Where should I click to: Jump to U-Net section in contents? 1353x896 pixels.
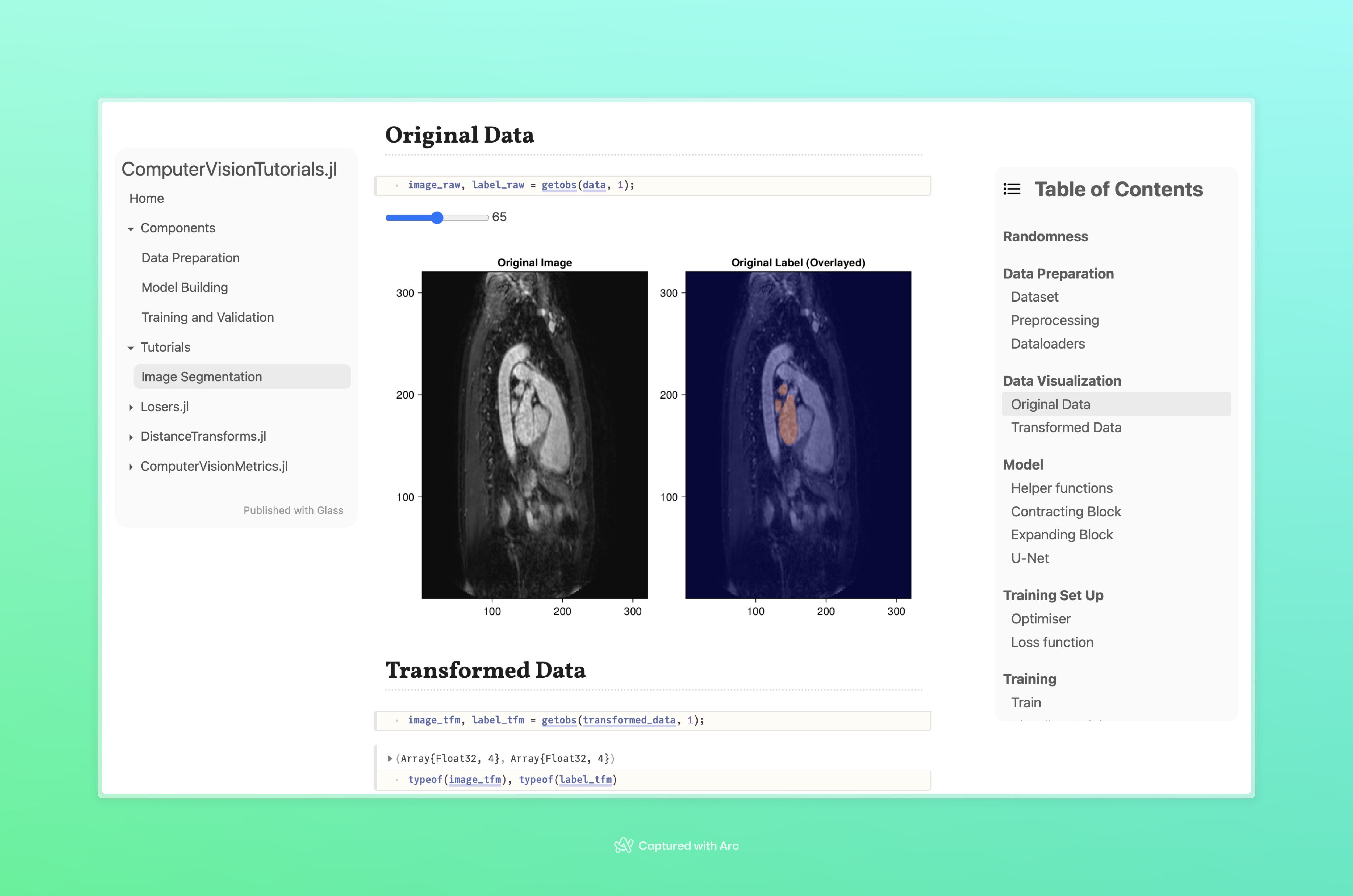[1030, 558]
